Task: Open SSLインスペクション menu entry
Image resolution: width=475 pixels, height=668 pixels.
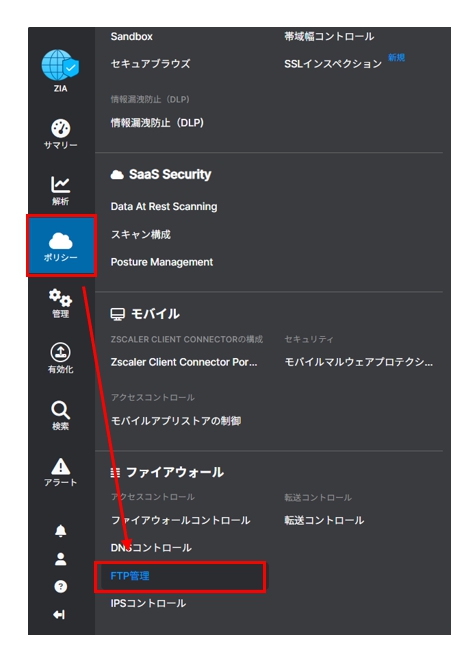Action: point(333,64)
